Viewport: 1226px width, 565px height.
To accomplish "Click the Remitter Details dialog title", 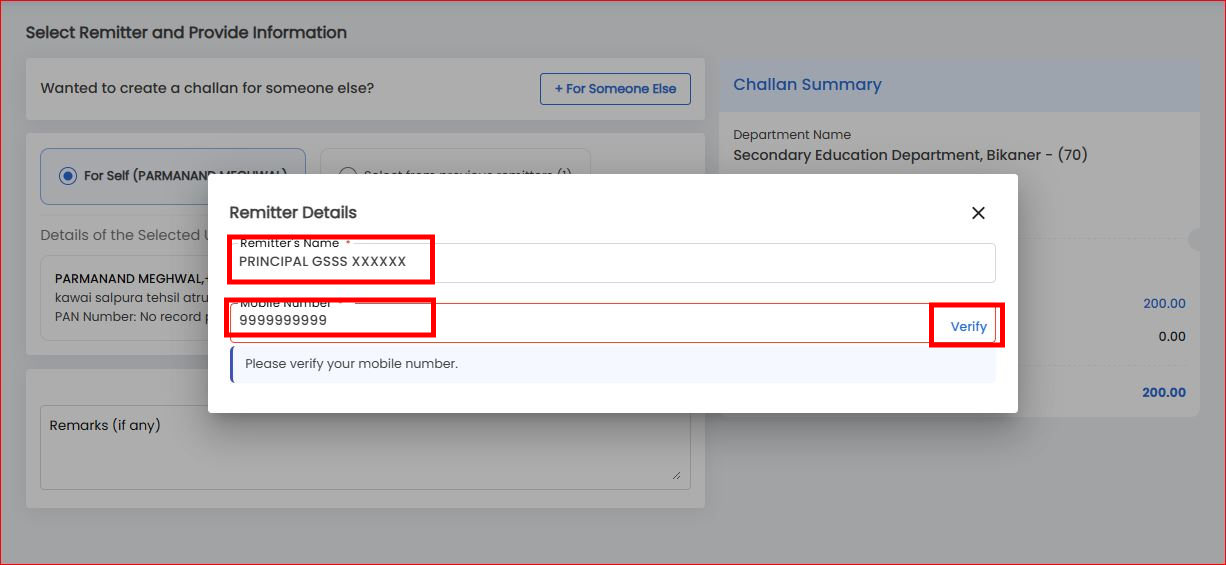I will coord(293,212).
